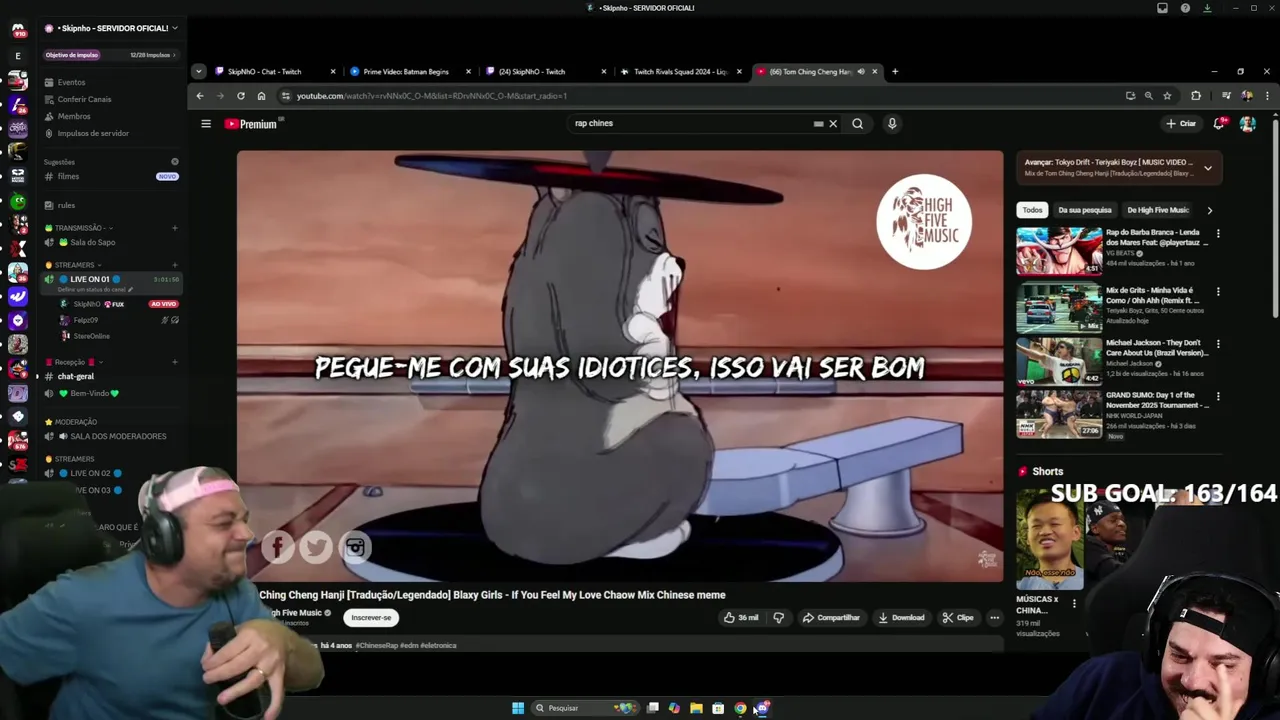
Task: Open options for the GRAND SUMO video
Action: 1218,396
